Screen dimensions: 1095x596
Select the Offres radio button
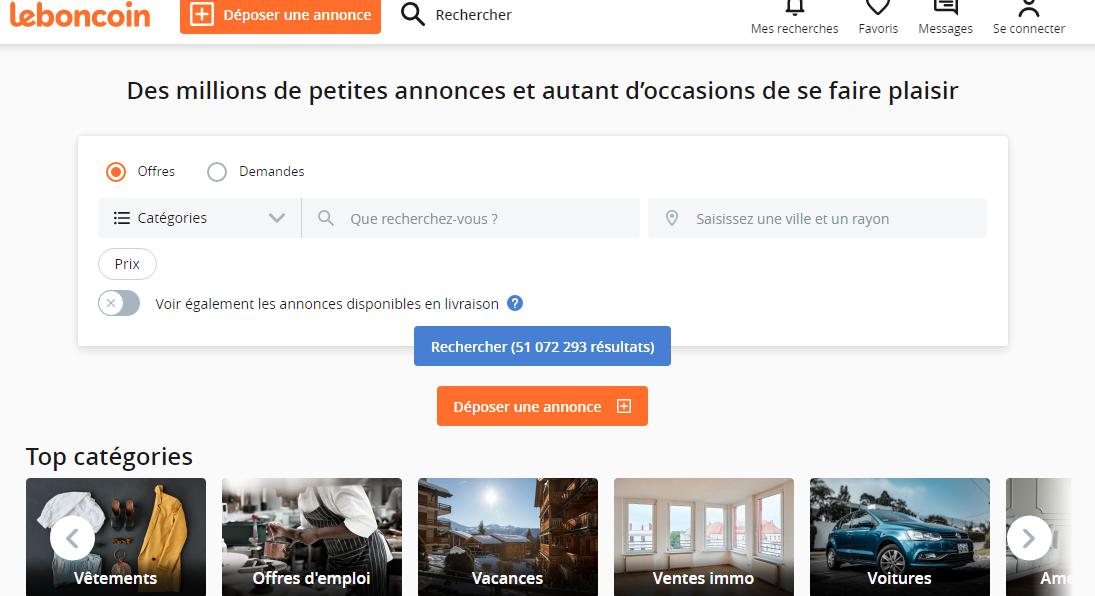click(x=116, y=172)
